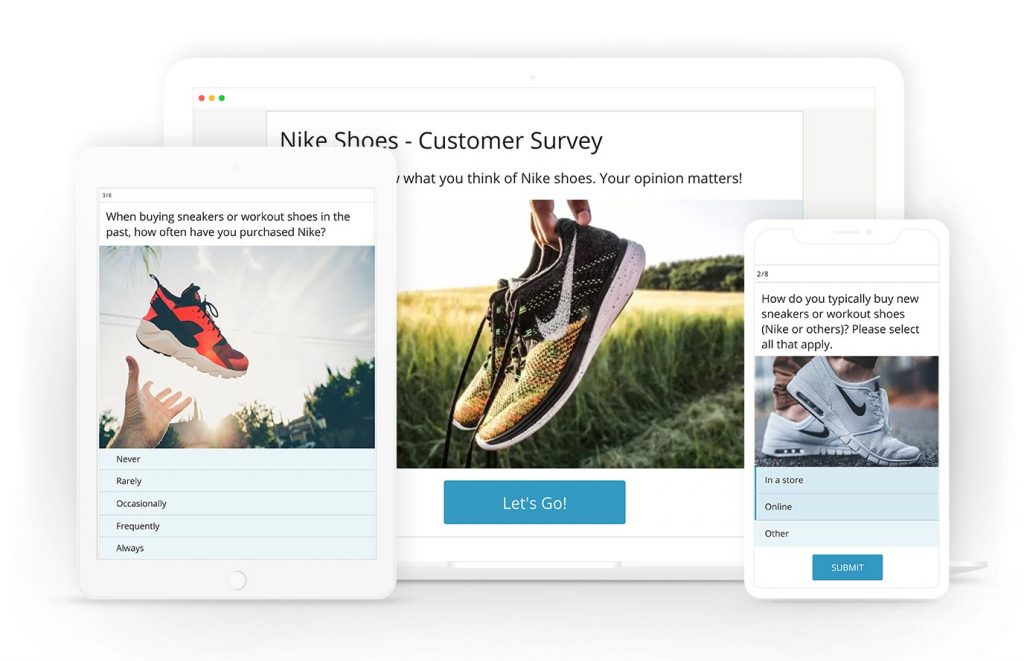Pick the Always answer option
This screenshot has width=1024, height=661.
point(237,548)
